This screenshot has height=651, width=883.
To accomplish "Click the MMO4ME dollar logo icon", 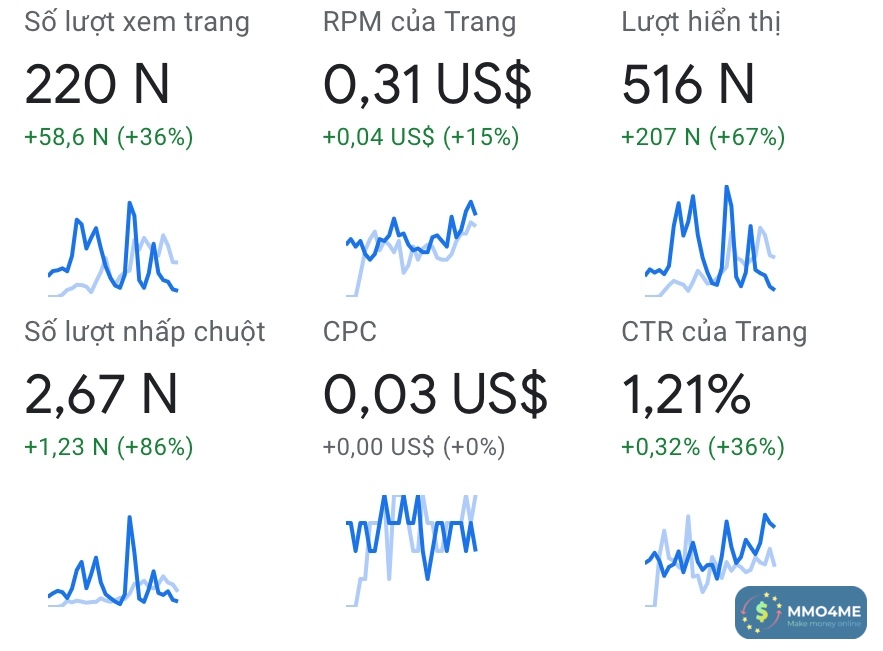I will (x=765, y=612).
